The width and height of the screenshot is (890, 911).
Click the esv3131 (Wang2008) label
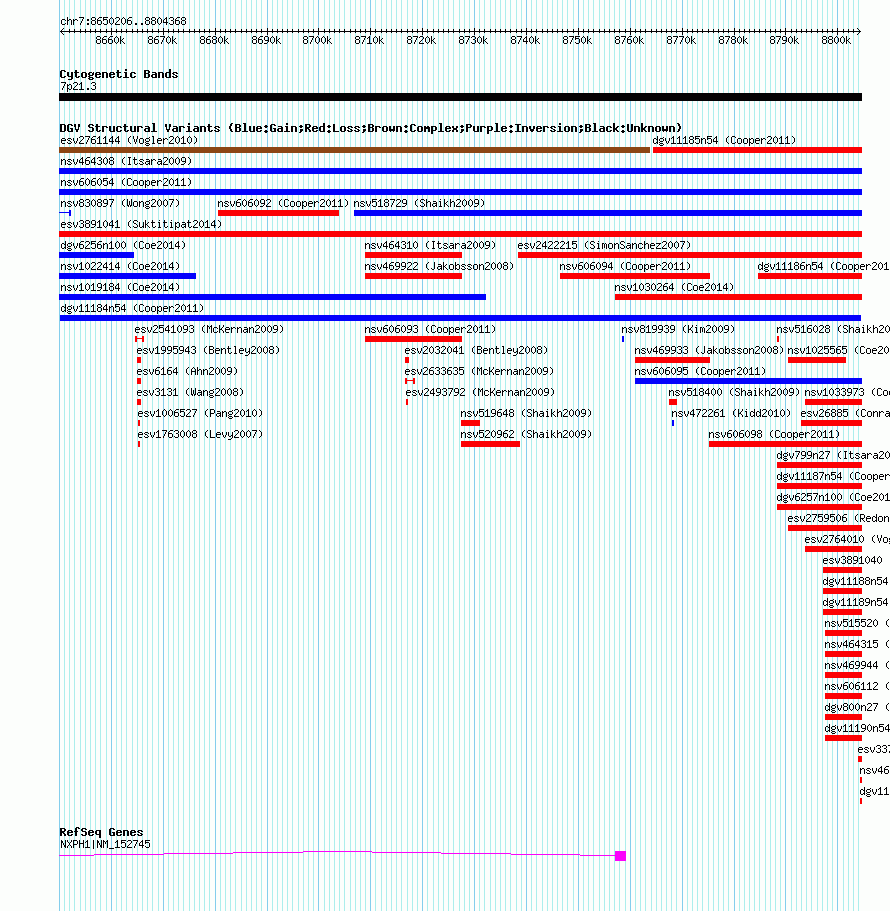coord(190,392)
